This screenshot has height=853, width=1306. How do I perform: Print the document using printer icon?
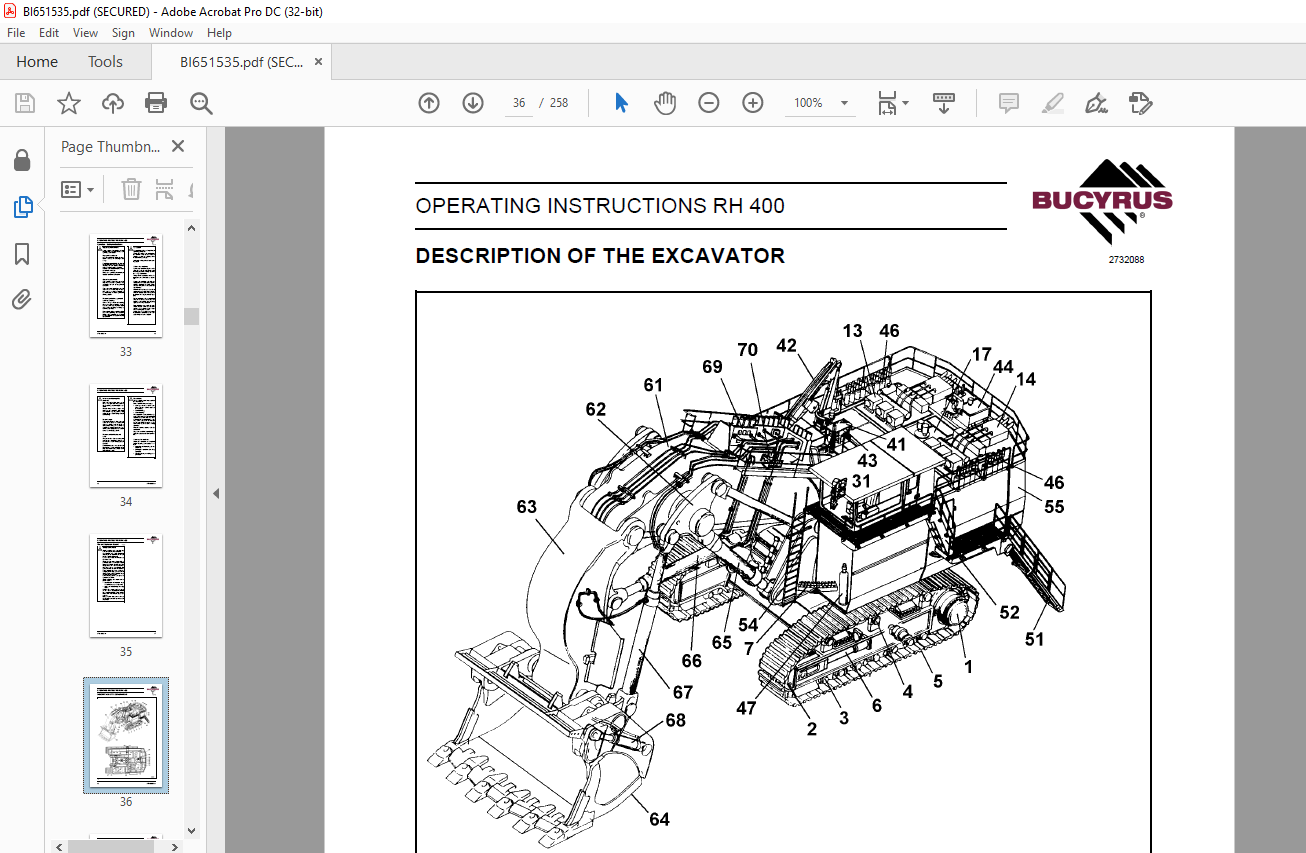(x=156, y=103)
